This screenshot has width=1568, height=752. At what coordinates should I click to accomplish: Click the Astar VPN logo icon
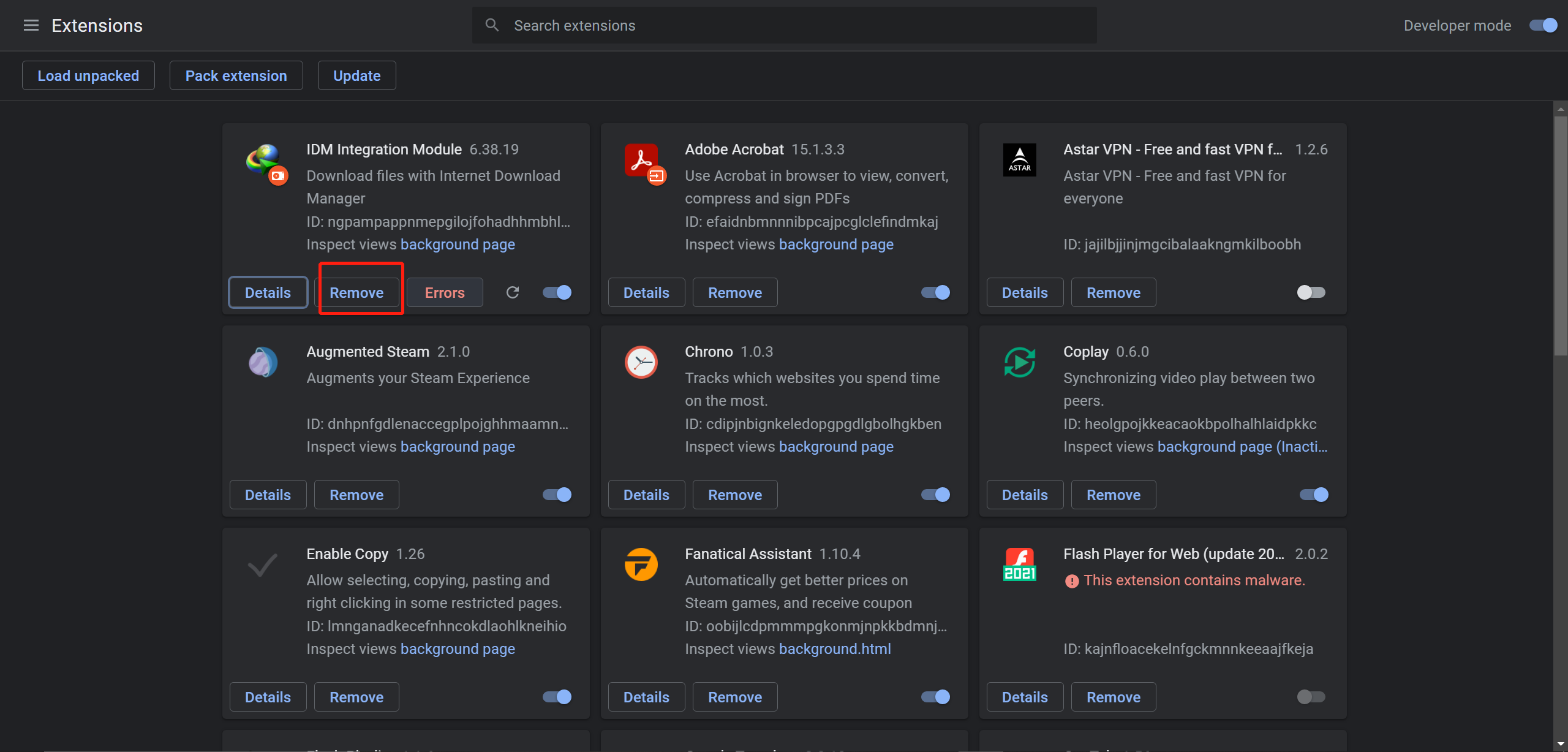pos(1019,159)
